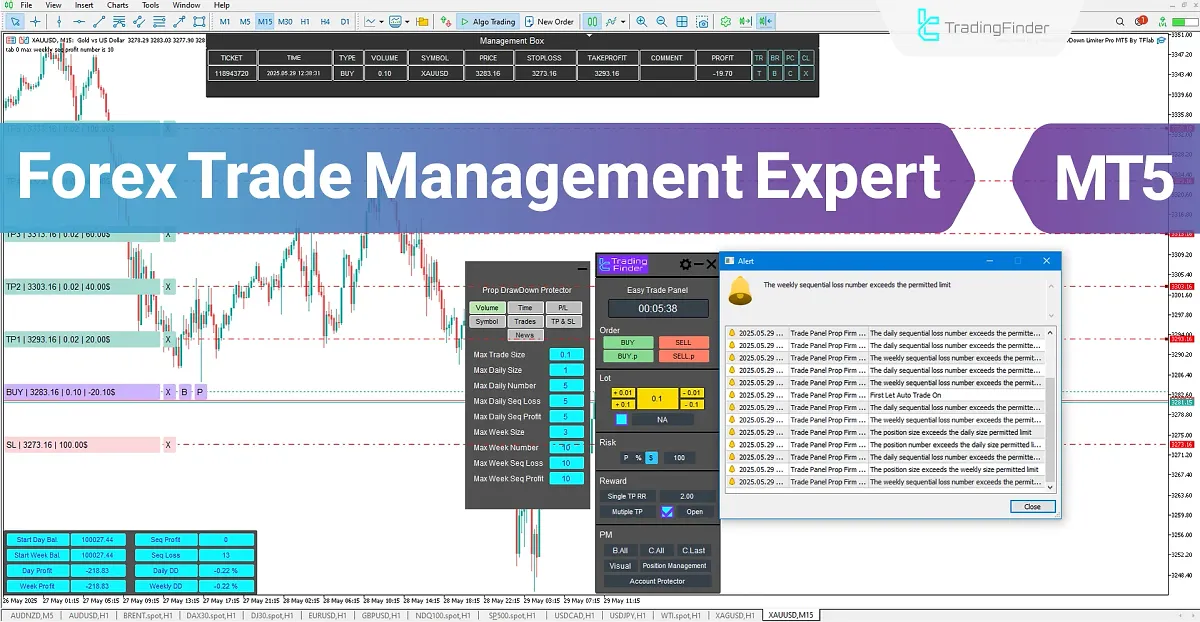
Task: Edit the Risk amount 100 field
Action: point(679,458)
